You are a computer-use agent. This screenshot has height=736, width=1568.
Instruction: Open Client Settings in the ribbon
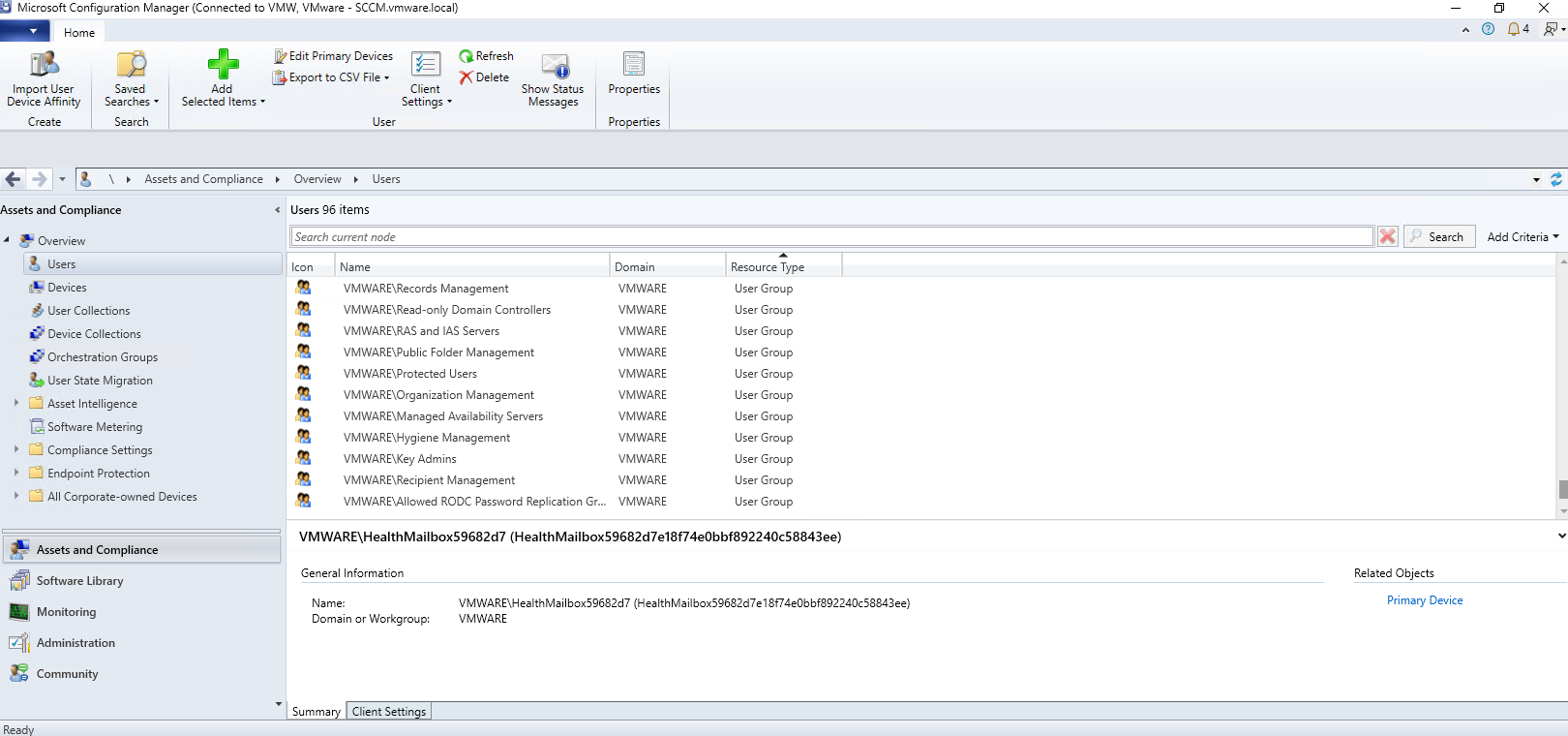point(426,65)
